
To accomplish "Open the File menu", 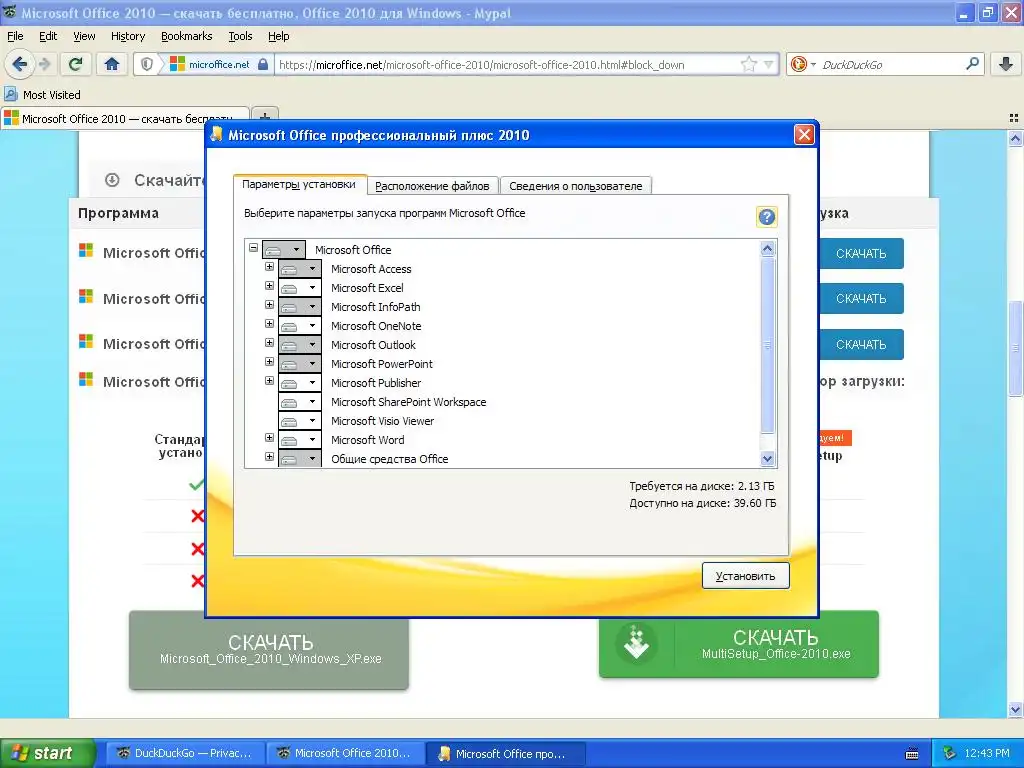I will pyautogui.click(x=15, y=36).
